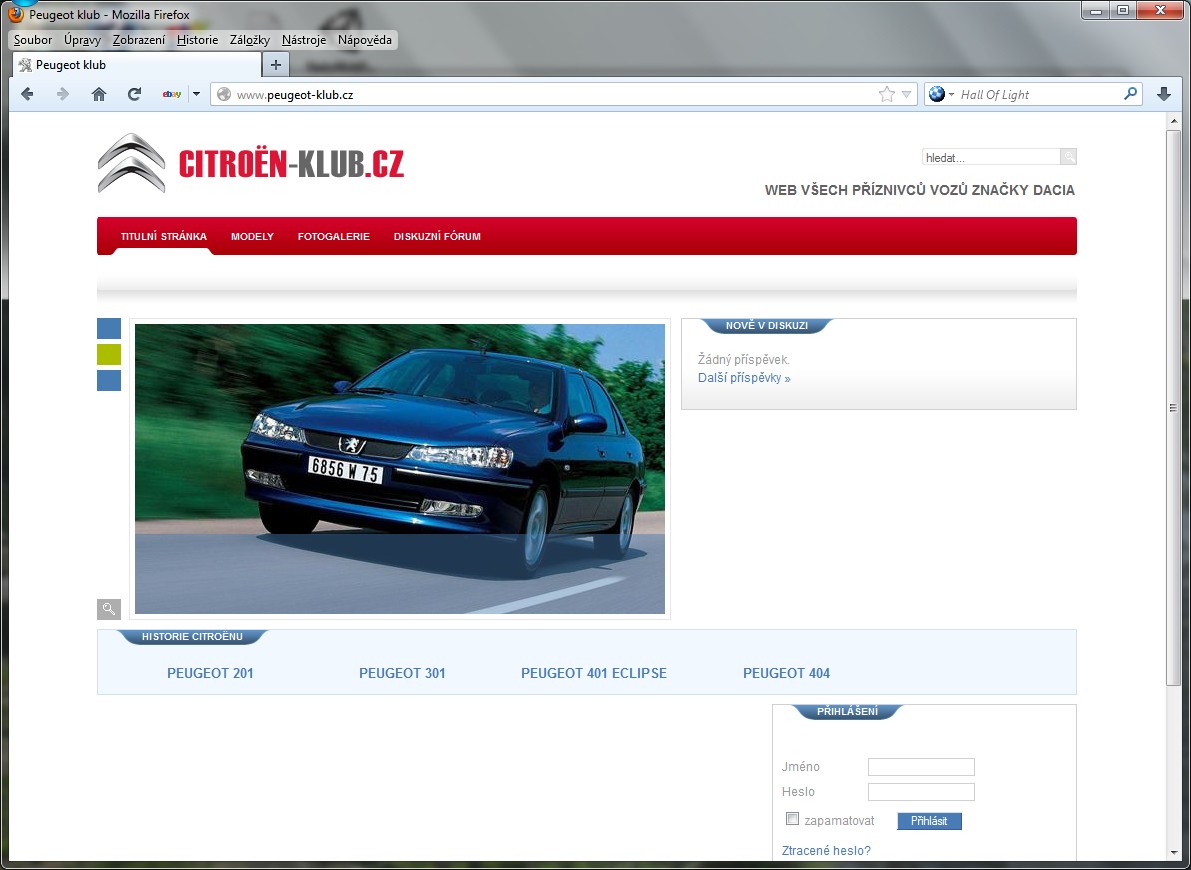1191x870 pixels.
Task: Switch to the MODELY section
Action: [x=252, y=236]
